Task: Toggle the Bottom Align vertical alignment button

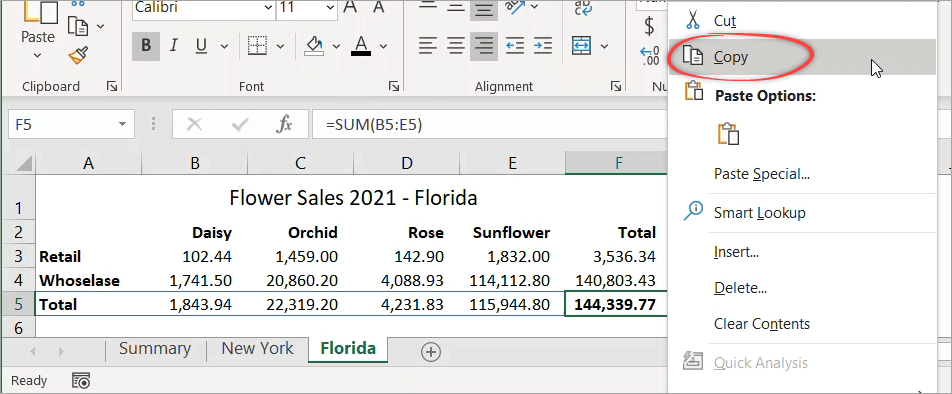Action: click(x=484, y=8)
